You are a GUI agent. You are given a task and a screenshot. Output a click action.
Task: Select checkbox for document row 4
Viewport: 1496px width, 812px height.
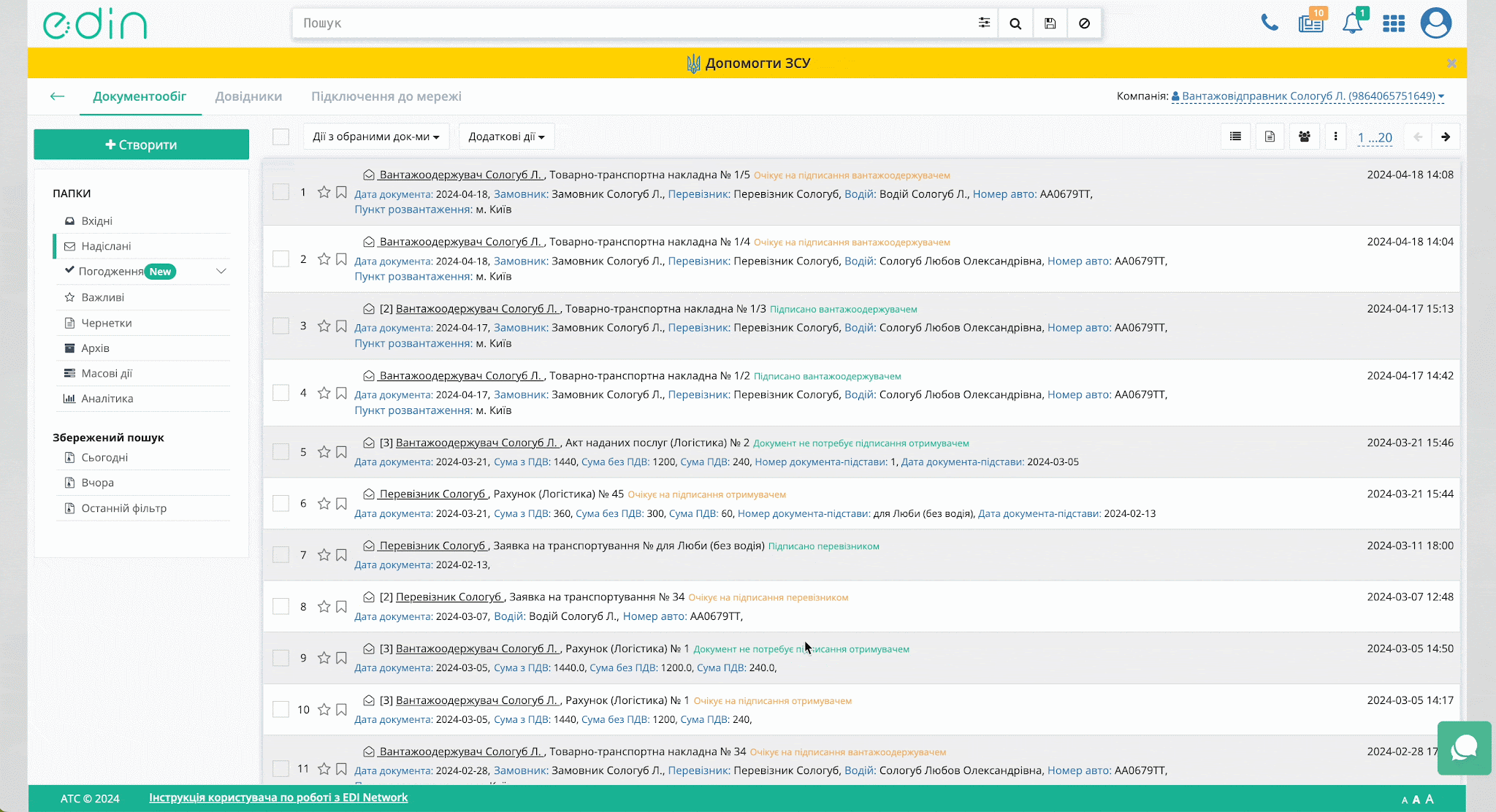tap(280, 393)
